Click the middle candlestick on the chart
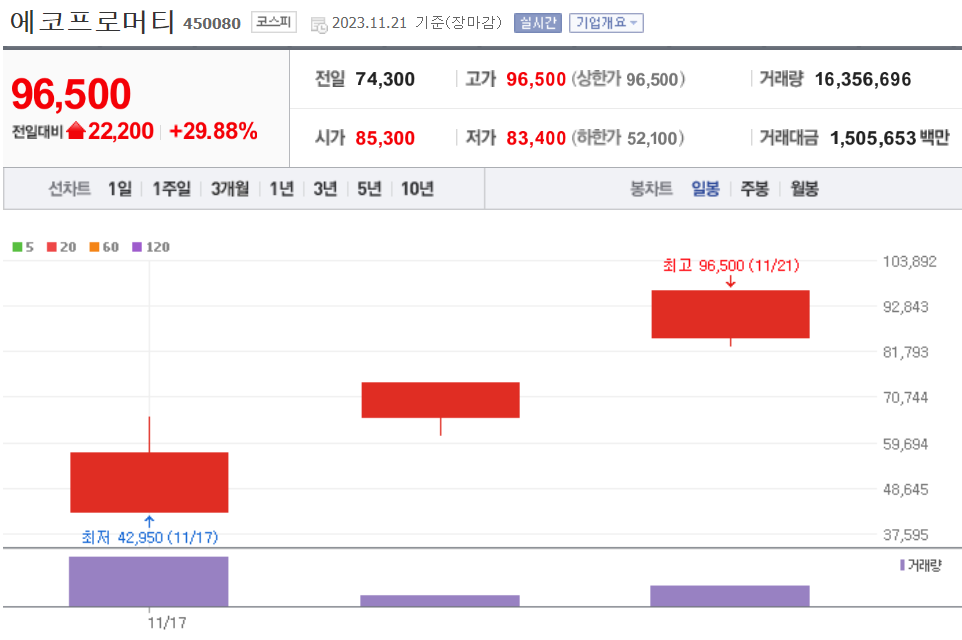 click(x=441, y=400)
